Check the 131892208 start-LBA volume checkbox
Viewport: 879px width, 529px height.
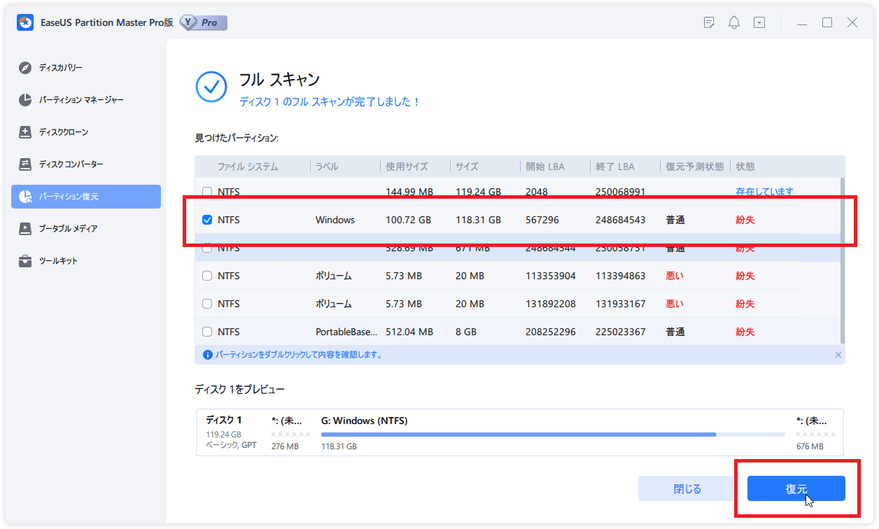click(207, 304)
